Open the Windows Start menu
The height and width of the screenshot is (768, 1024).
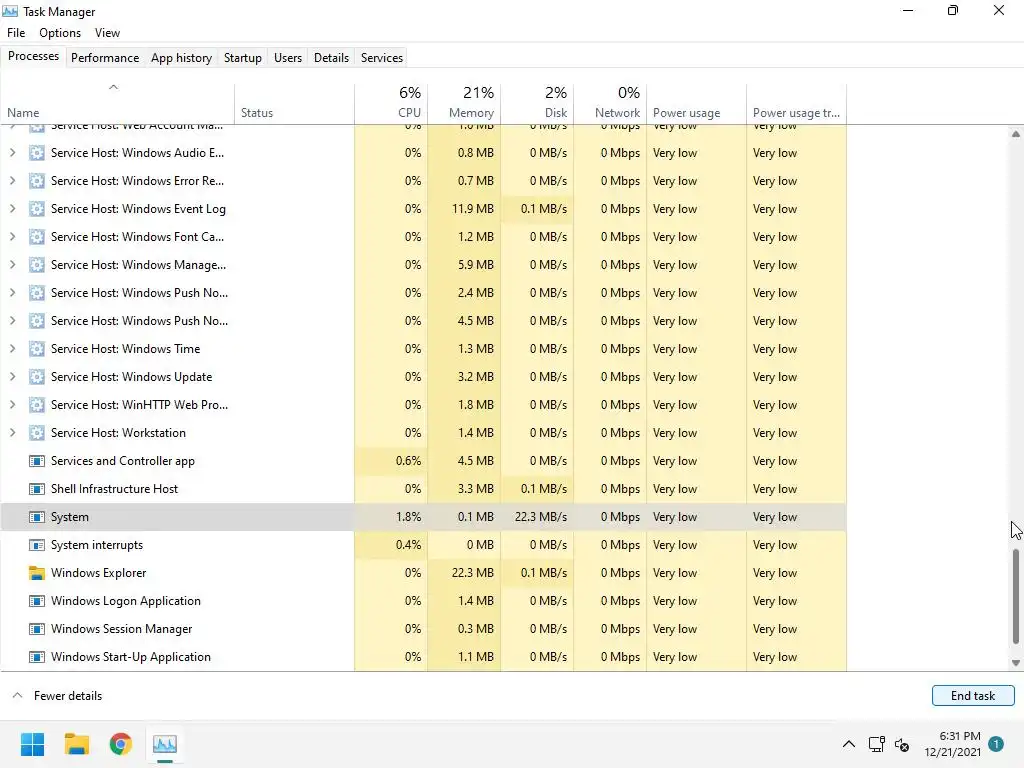[x=33, y=744]
